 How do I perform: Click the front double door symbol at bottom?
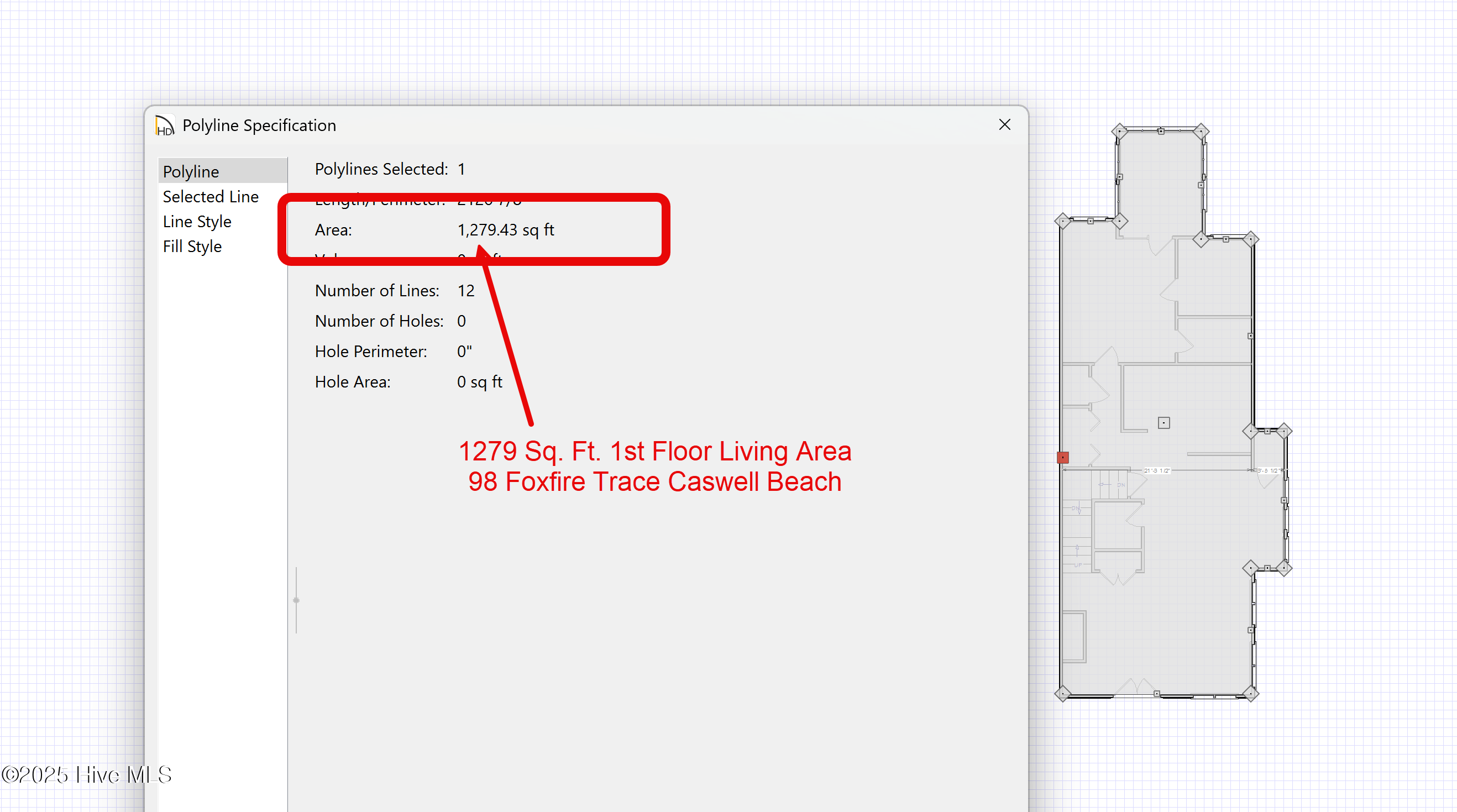[1137, 687]
